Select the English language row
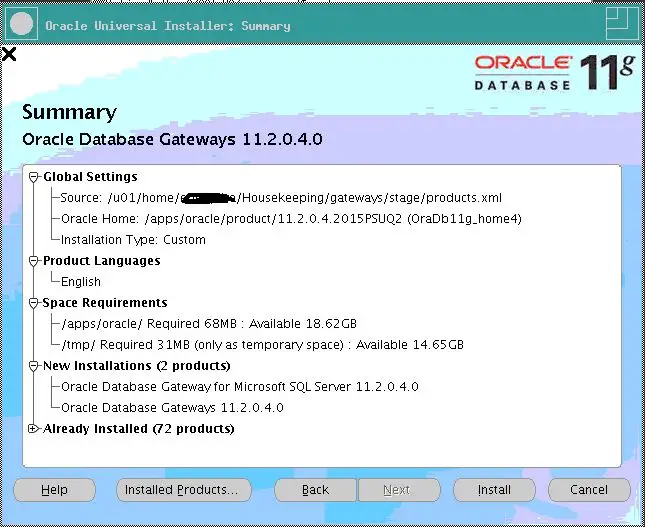Image resolution: width=645 pixels, height=527 pixels. (x=81, y=282)
